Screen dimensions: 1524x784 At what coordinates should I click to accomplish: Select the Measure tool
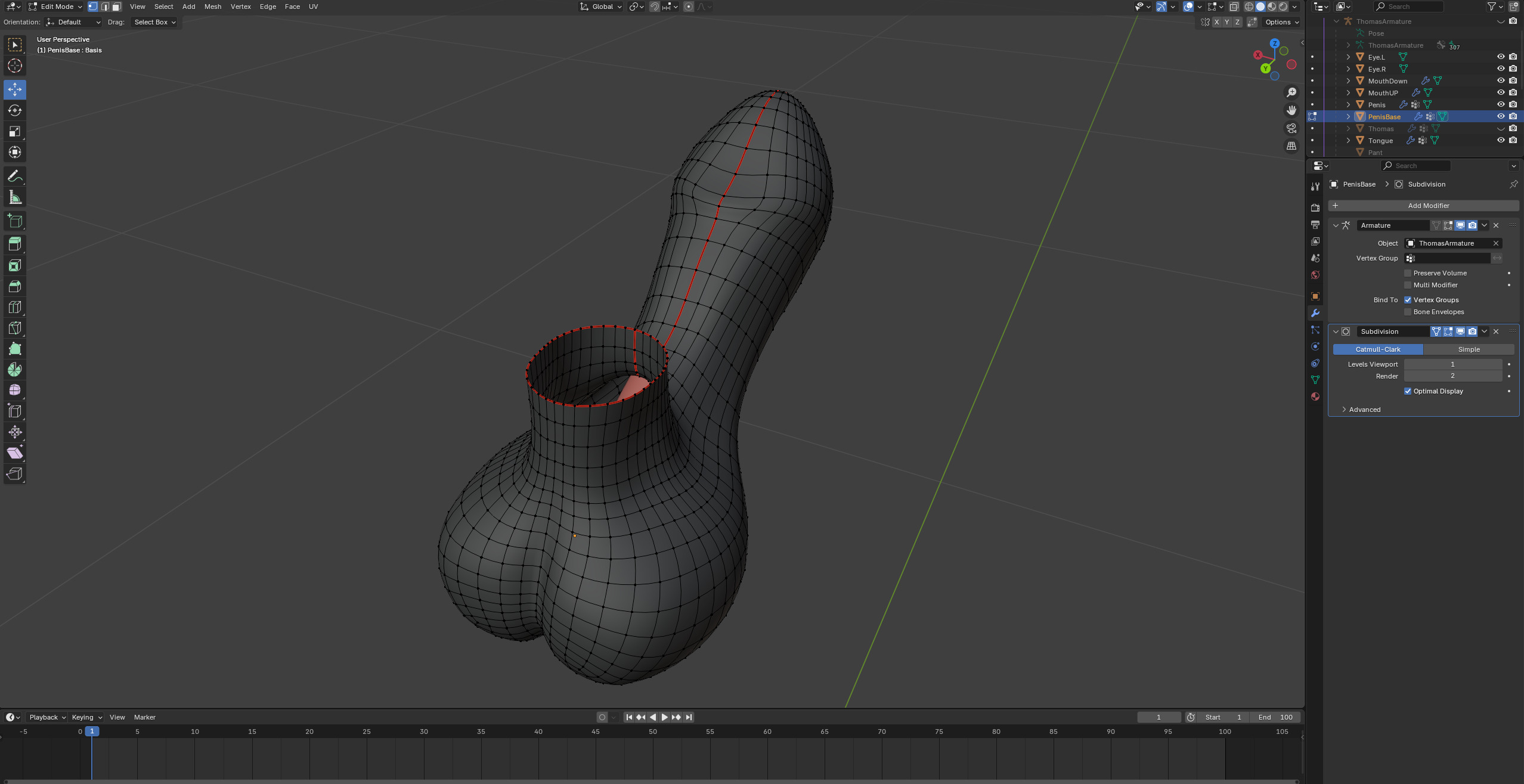[15, 197]
